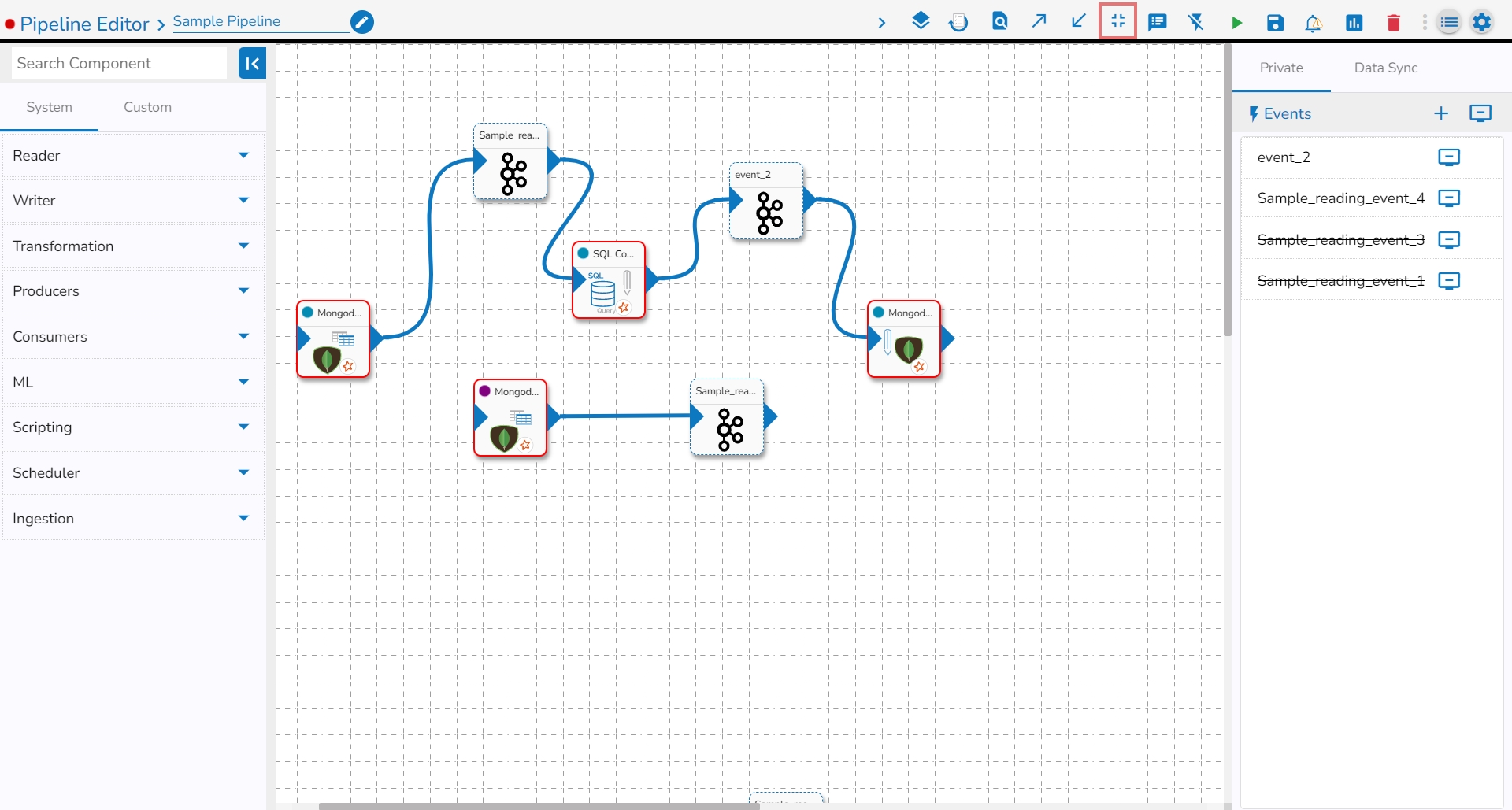
Task: Click the event_2 entry in the events list
Action: (x=1284, y=157)
